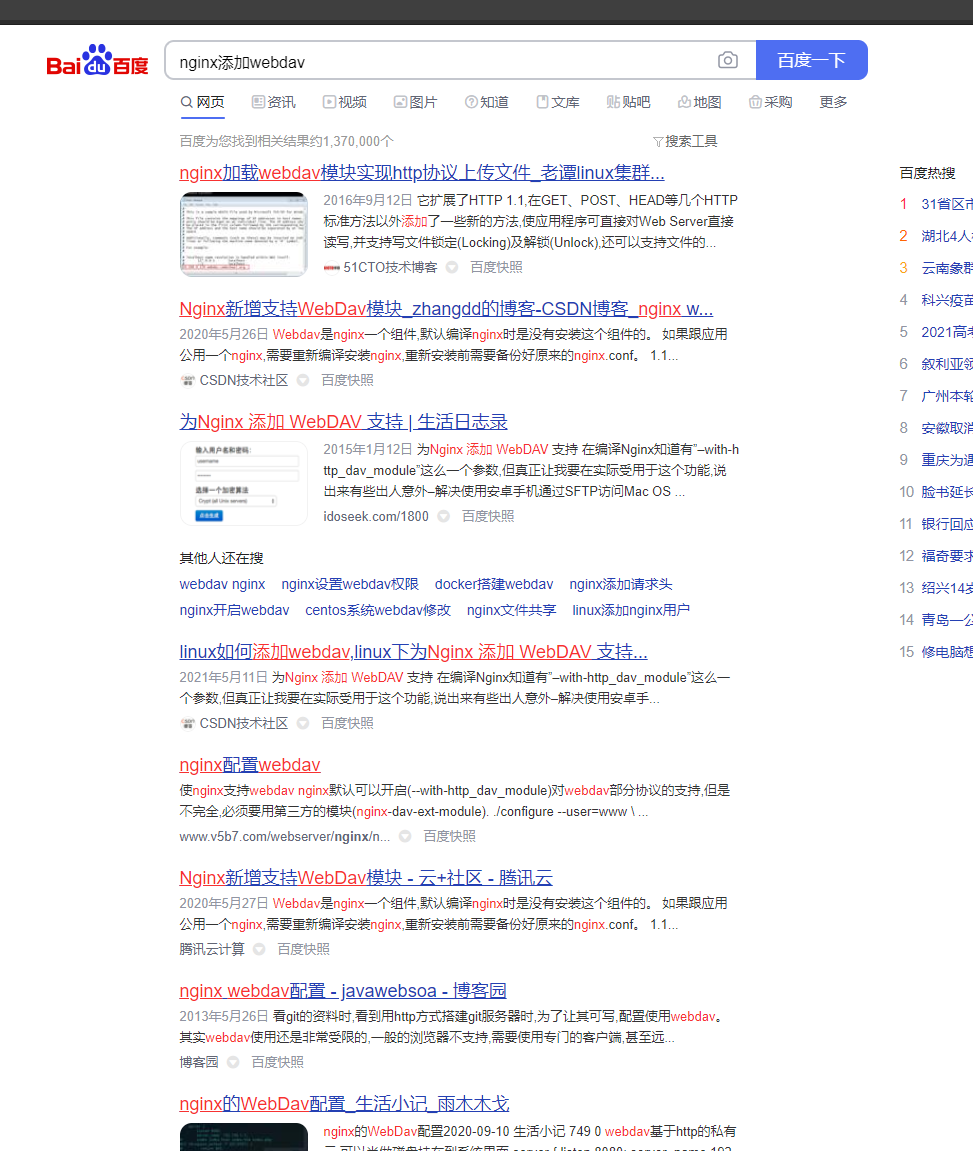
Task: Select the 网页 tab
Action: point(203,102)
